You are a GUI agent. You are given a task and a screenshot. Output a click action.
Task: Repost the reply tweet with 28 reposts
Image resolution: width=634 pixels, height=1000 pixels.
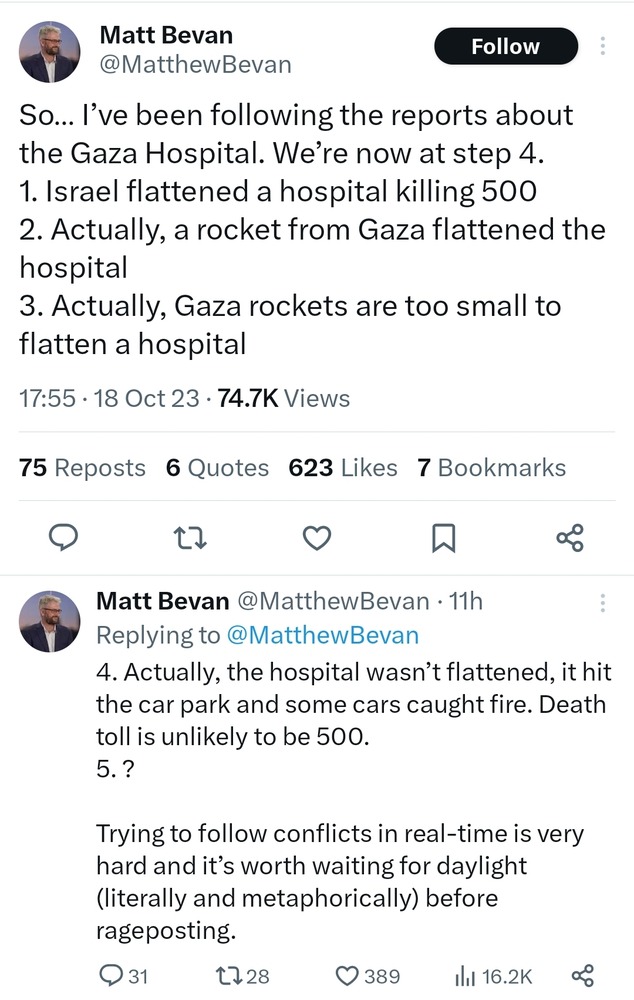pyautogui.click(x=245, y=976)
